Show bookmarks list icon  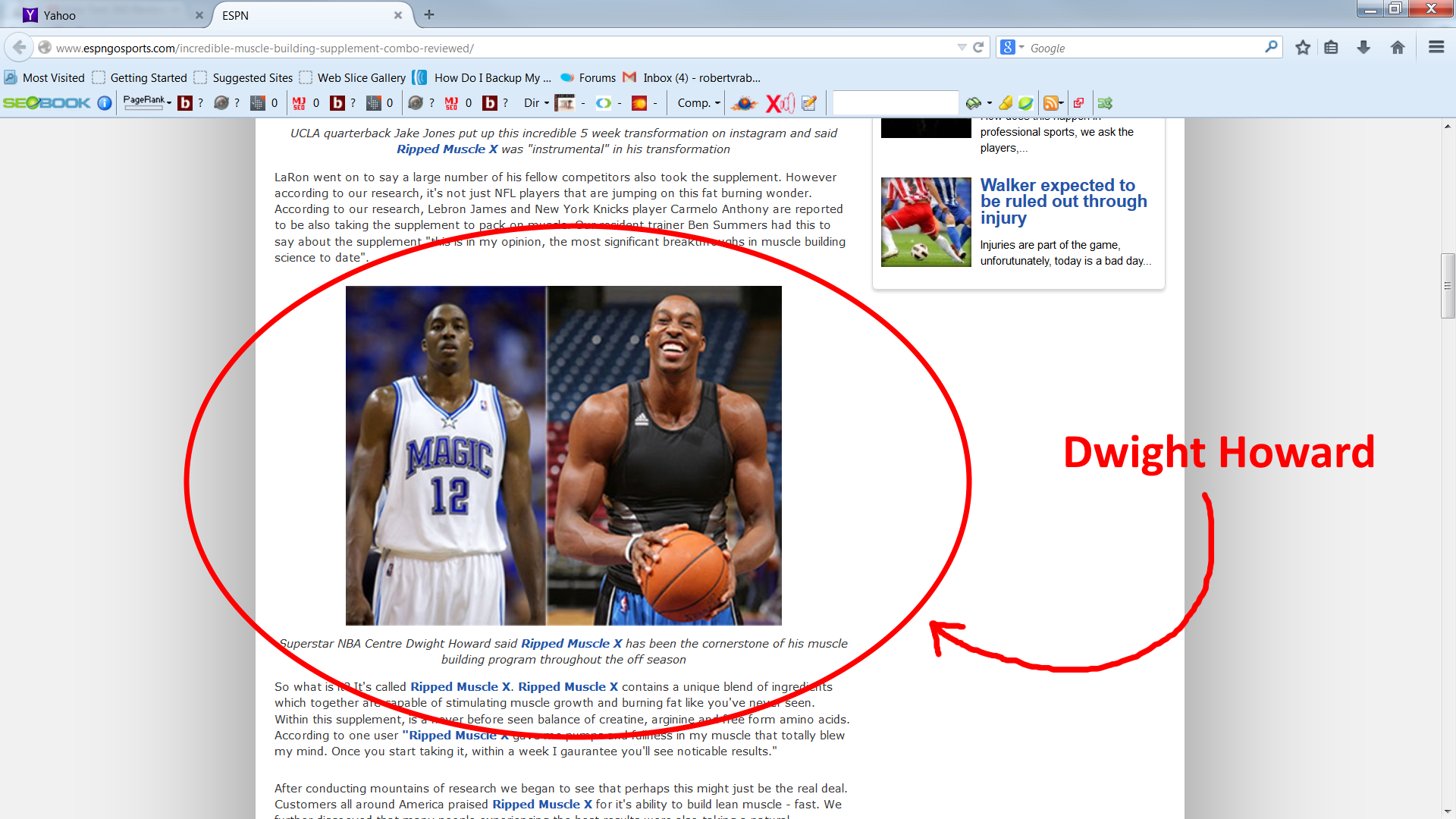[1331, 48]
